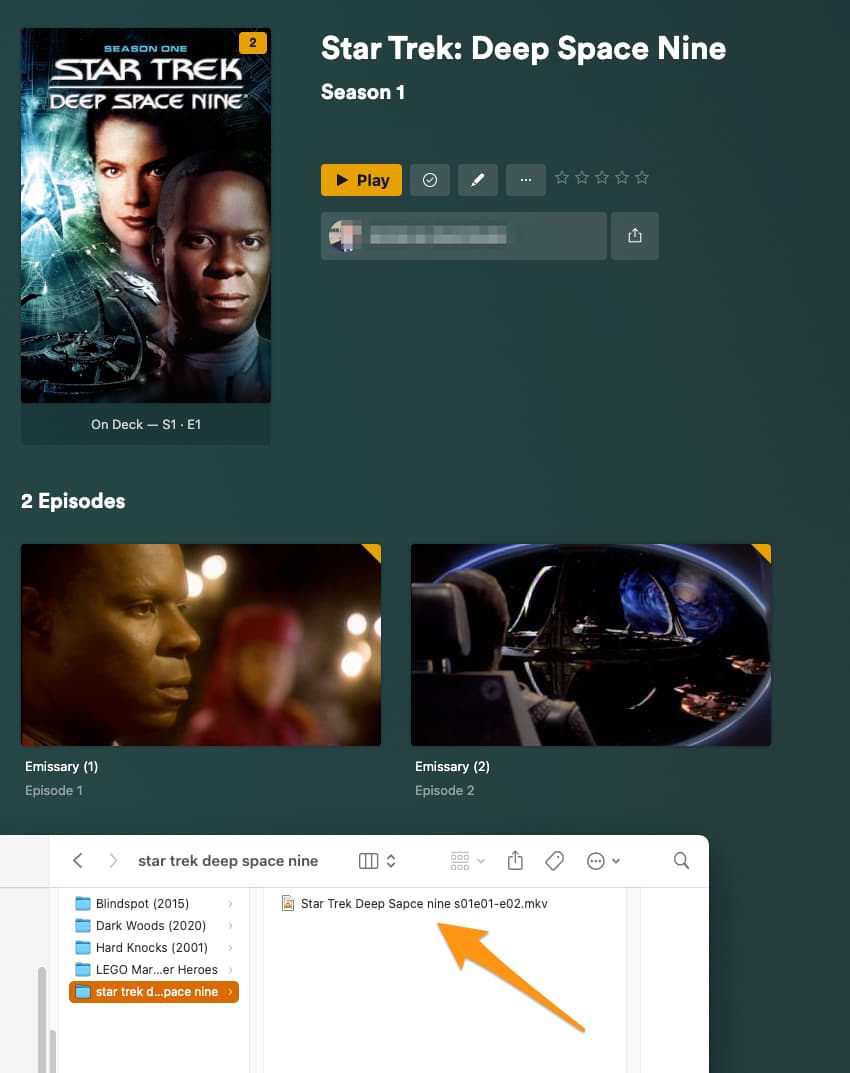Screen dimensions: 850x1073
Task: Go back in Finder with left chevron
Action: 78,860
